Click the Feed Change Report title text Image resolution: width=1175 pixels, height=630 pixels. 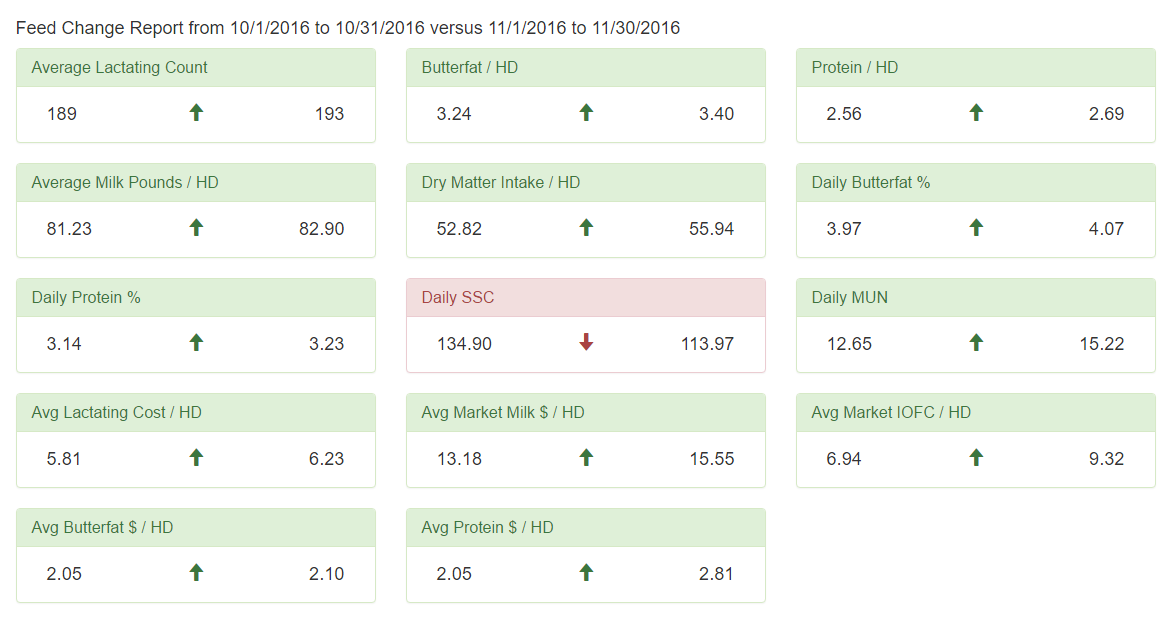tap(348, 28)
